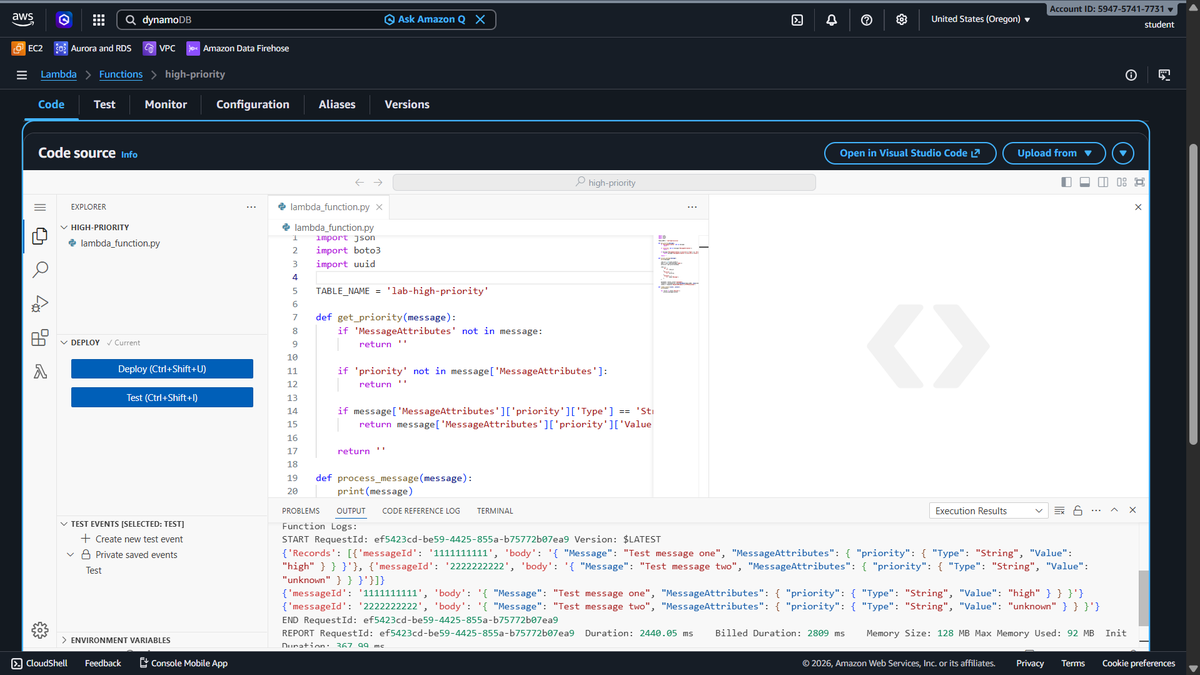Open Amazon Data Firehose bookmark
This screenshot has height=675, width=1200.
(x=237, y=48)
